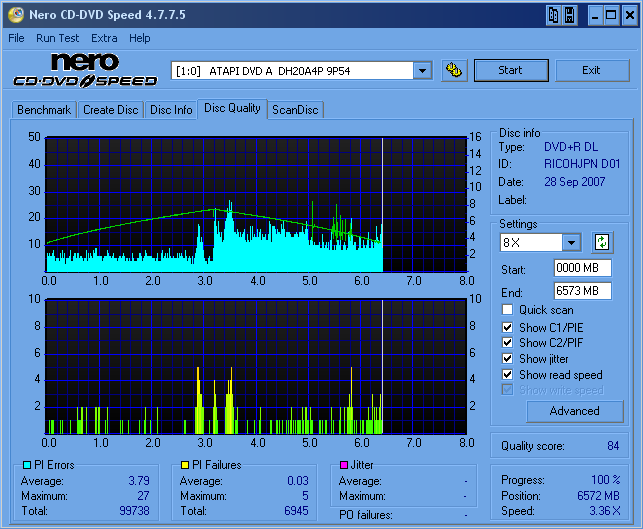Viewport: 643px width, 529px height.
Task: Click the Exit button
Action: coord(592,70)
